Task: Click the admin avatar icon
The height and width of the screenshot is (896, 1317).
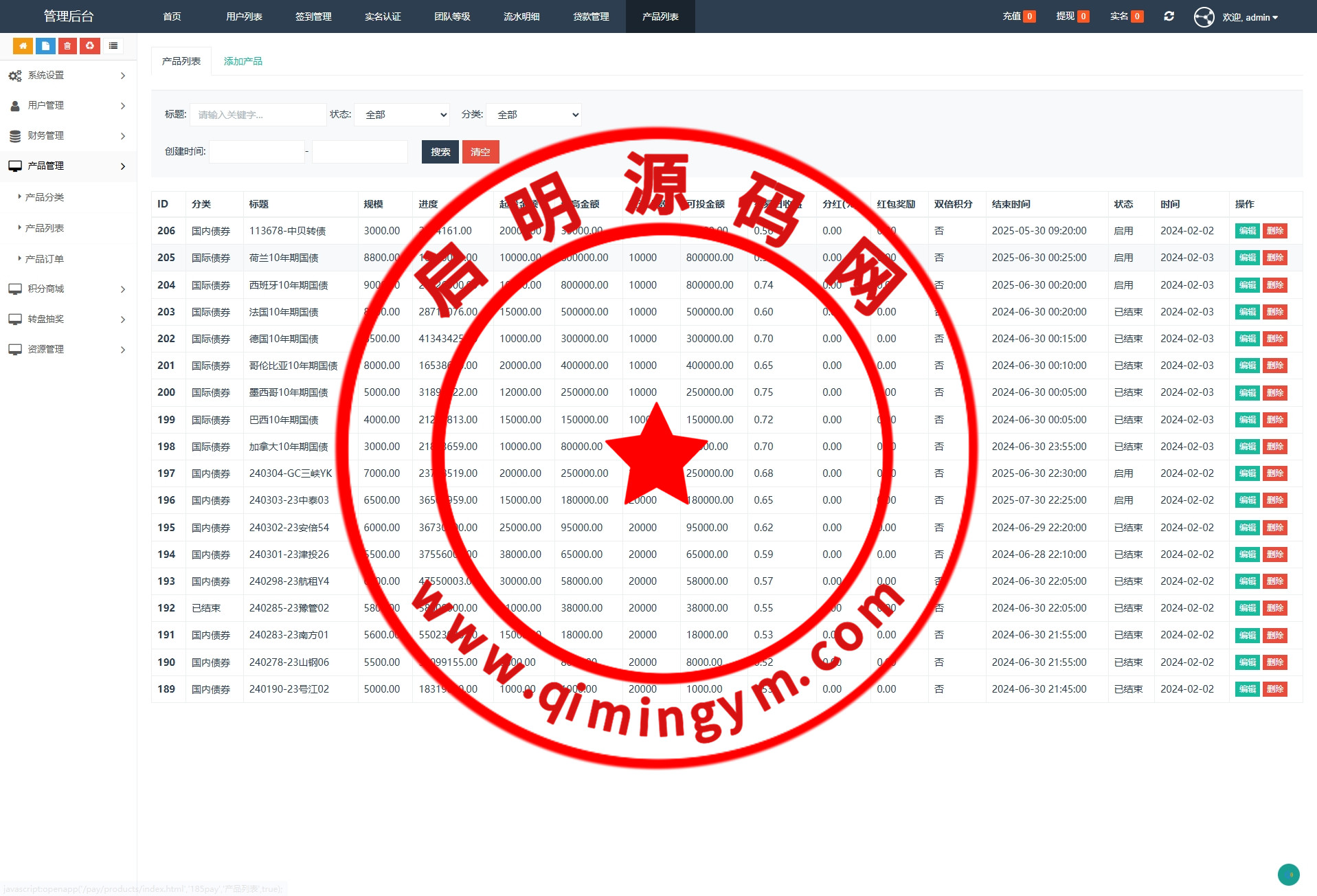Action: [1204, 17]
